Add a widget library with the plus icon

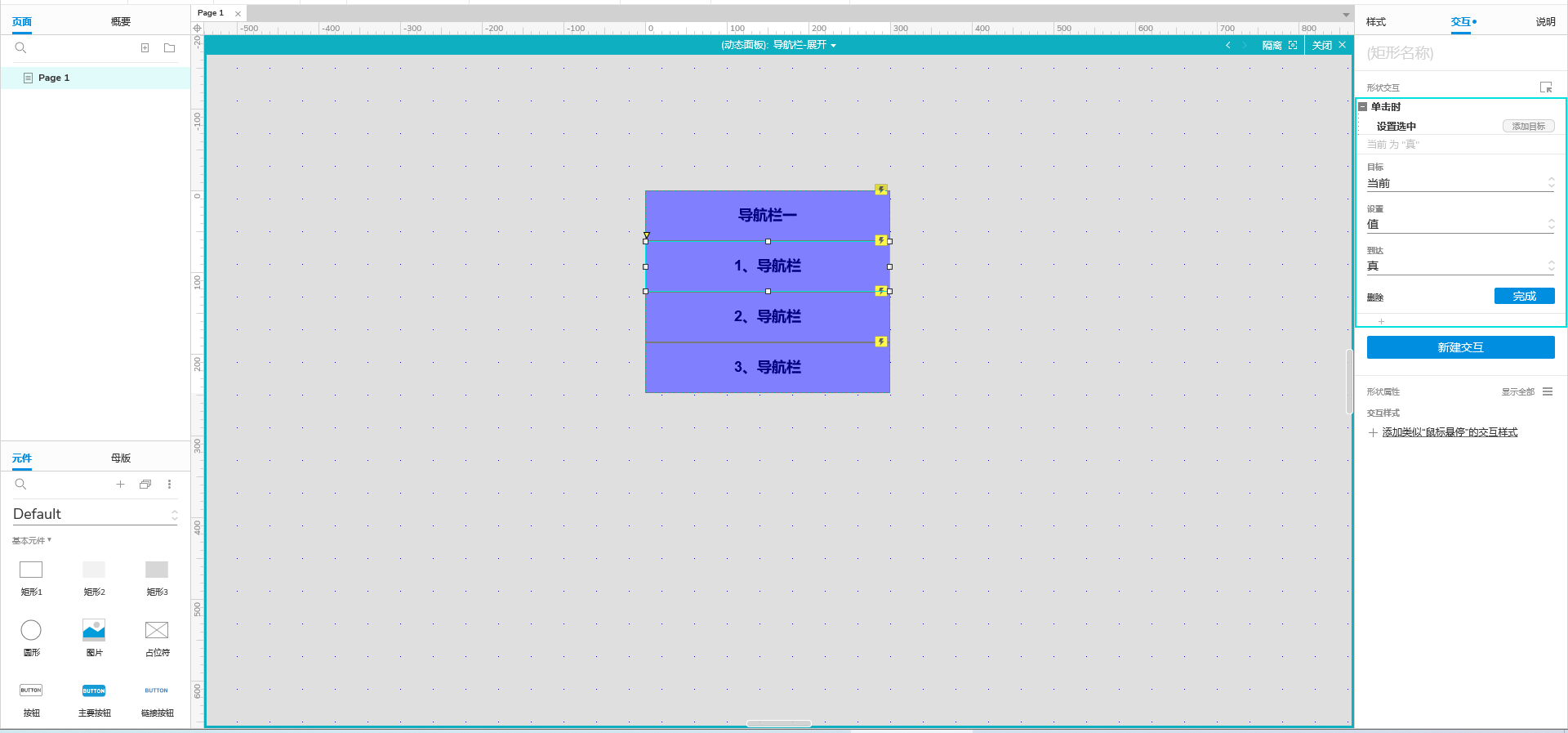[120, 485]
